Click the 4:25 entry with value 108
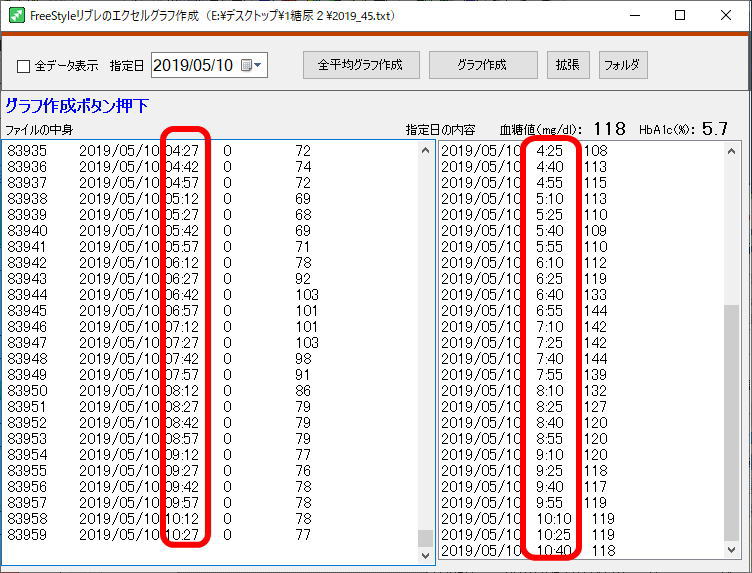Screen dimensions: 752x573 click(524, 151)
